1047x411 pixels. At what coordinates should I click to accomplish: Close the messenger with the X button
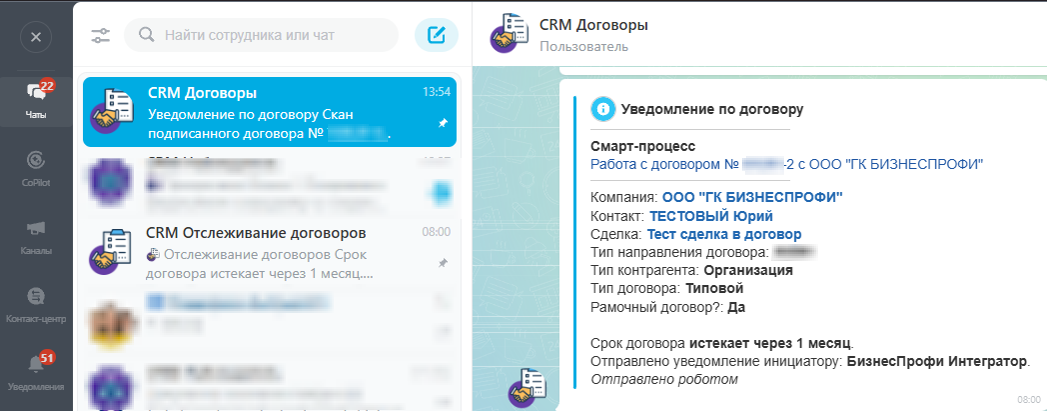(36, 37)
